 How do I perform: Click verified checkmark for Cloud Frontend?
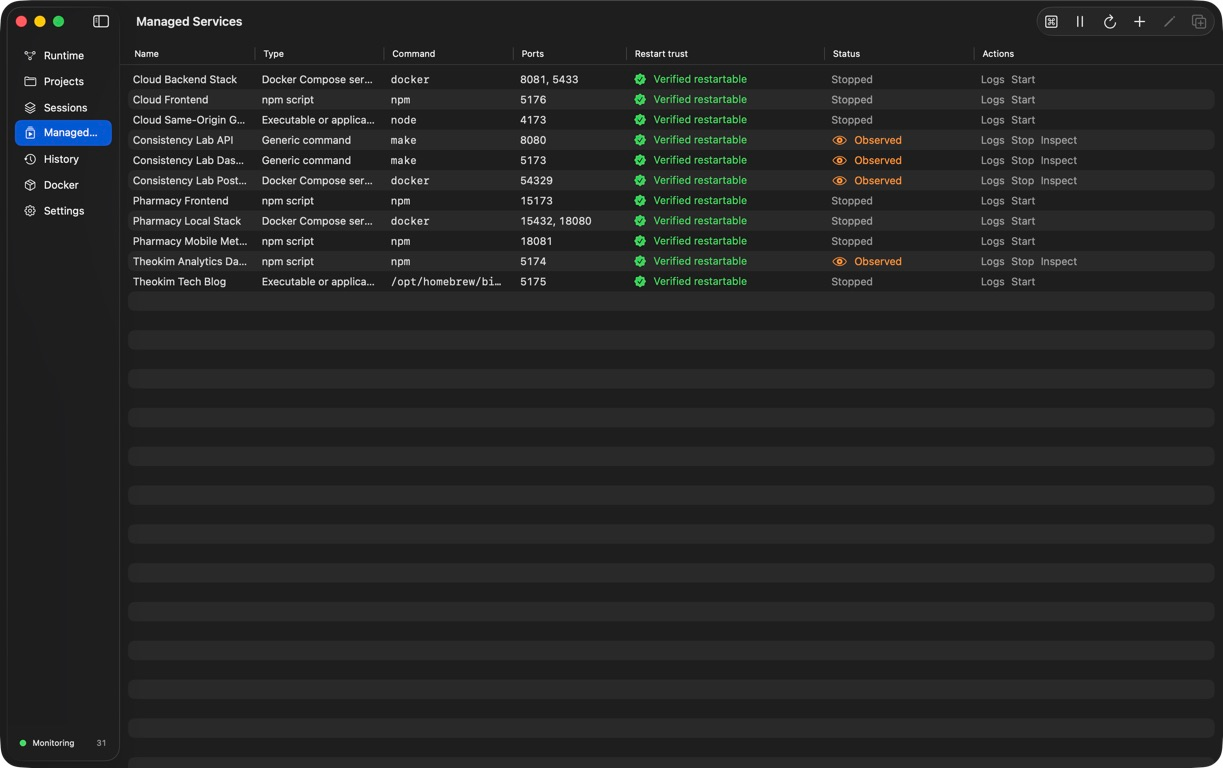point(640,99)
